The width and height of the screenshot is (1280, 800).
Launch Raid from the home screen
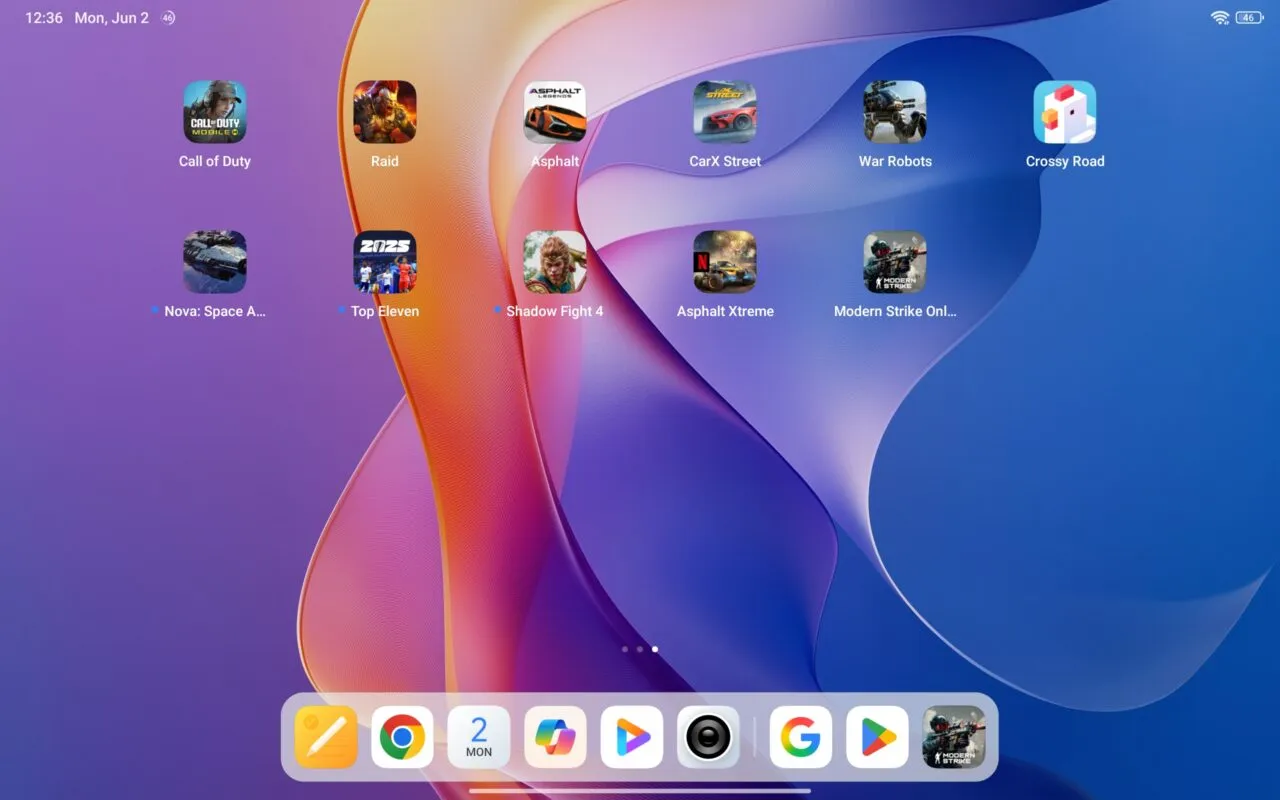385,112
